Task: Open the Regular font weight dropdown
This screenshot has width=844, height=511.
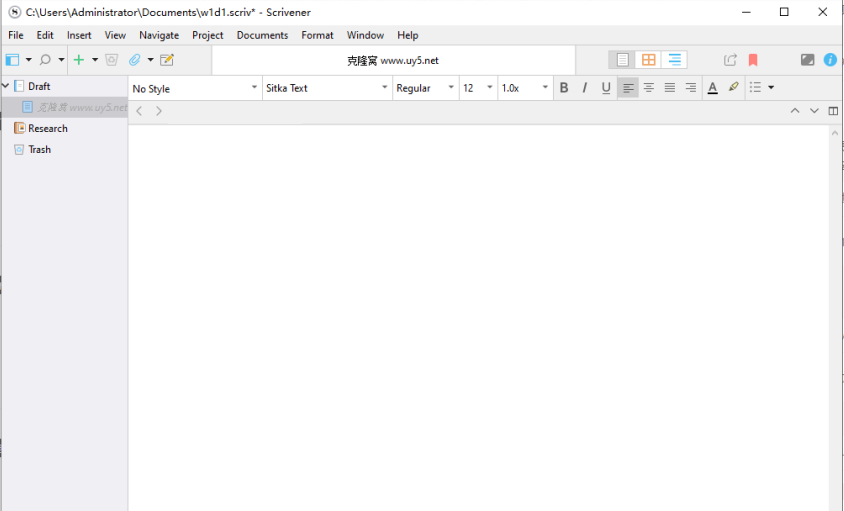Action: [x=425, y=88]
